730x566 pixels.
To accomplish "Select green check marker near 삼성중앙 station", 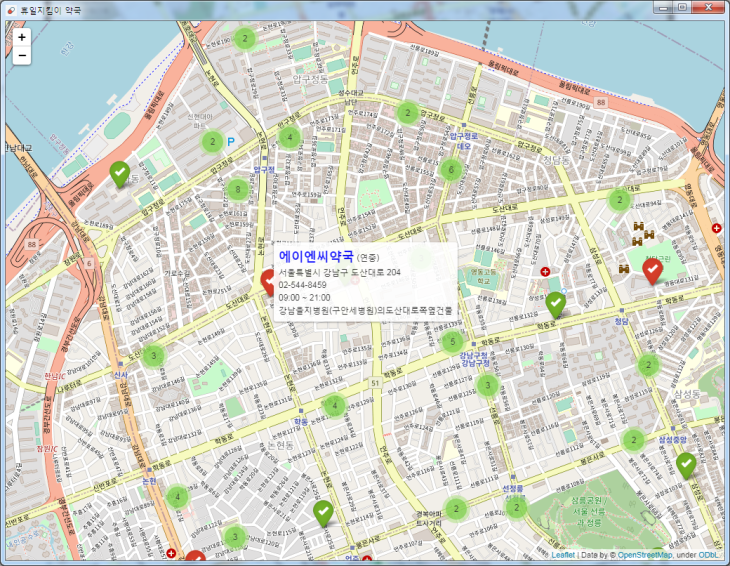I will [686, 464].
